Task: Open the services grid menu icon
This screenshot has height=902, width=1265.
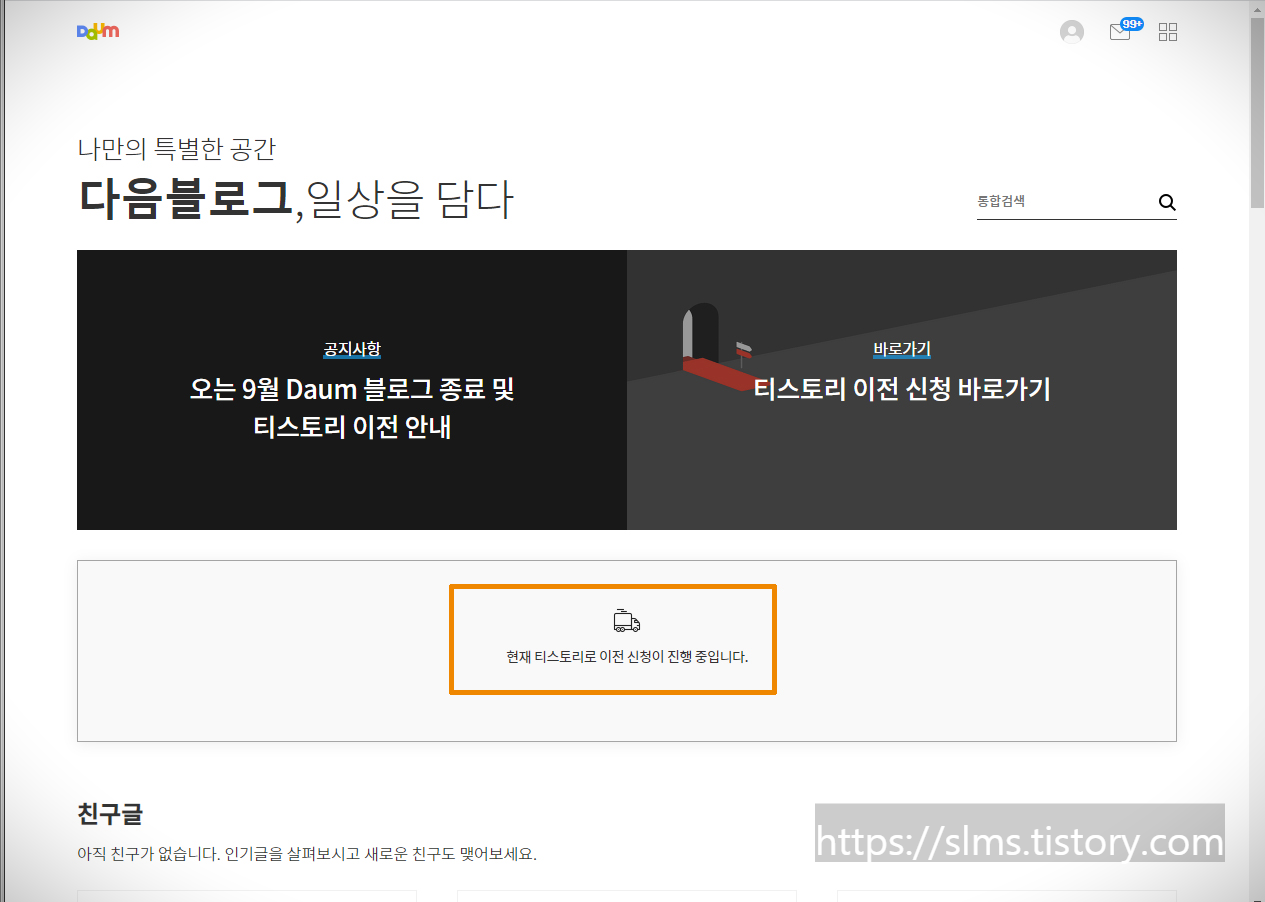Action: tap(1168, 32)
